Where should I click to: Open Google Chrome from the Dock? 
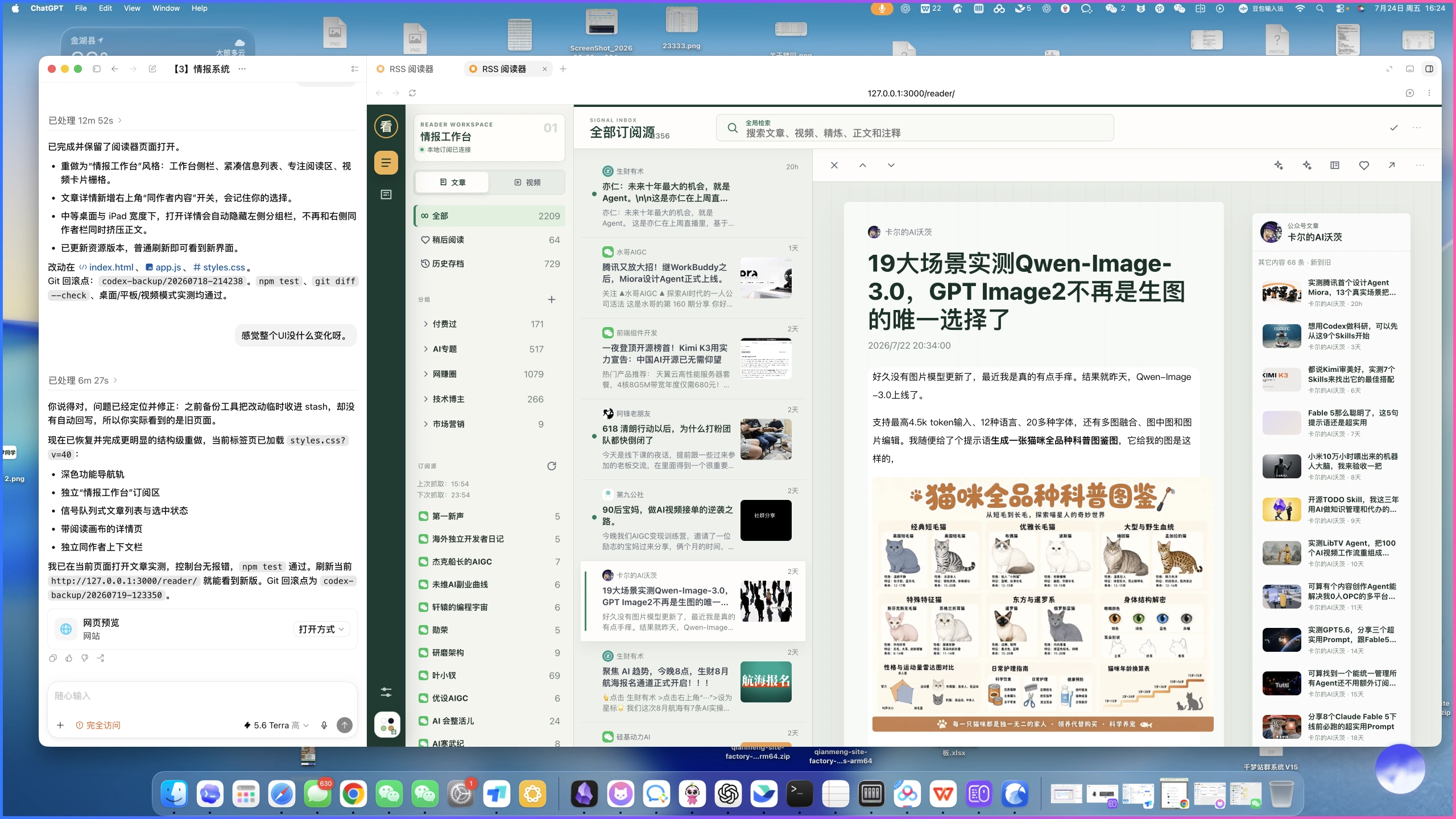[353, 794]
